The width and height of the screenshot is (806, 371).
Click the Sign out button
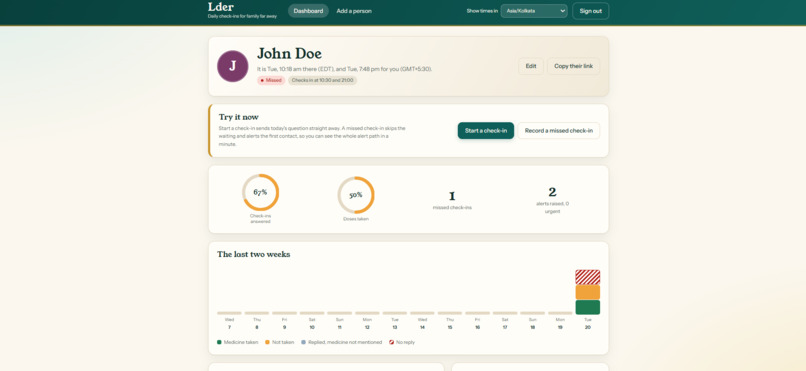click(591, 11)
